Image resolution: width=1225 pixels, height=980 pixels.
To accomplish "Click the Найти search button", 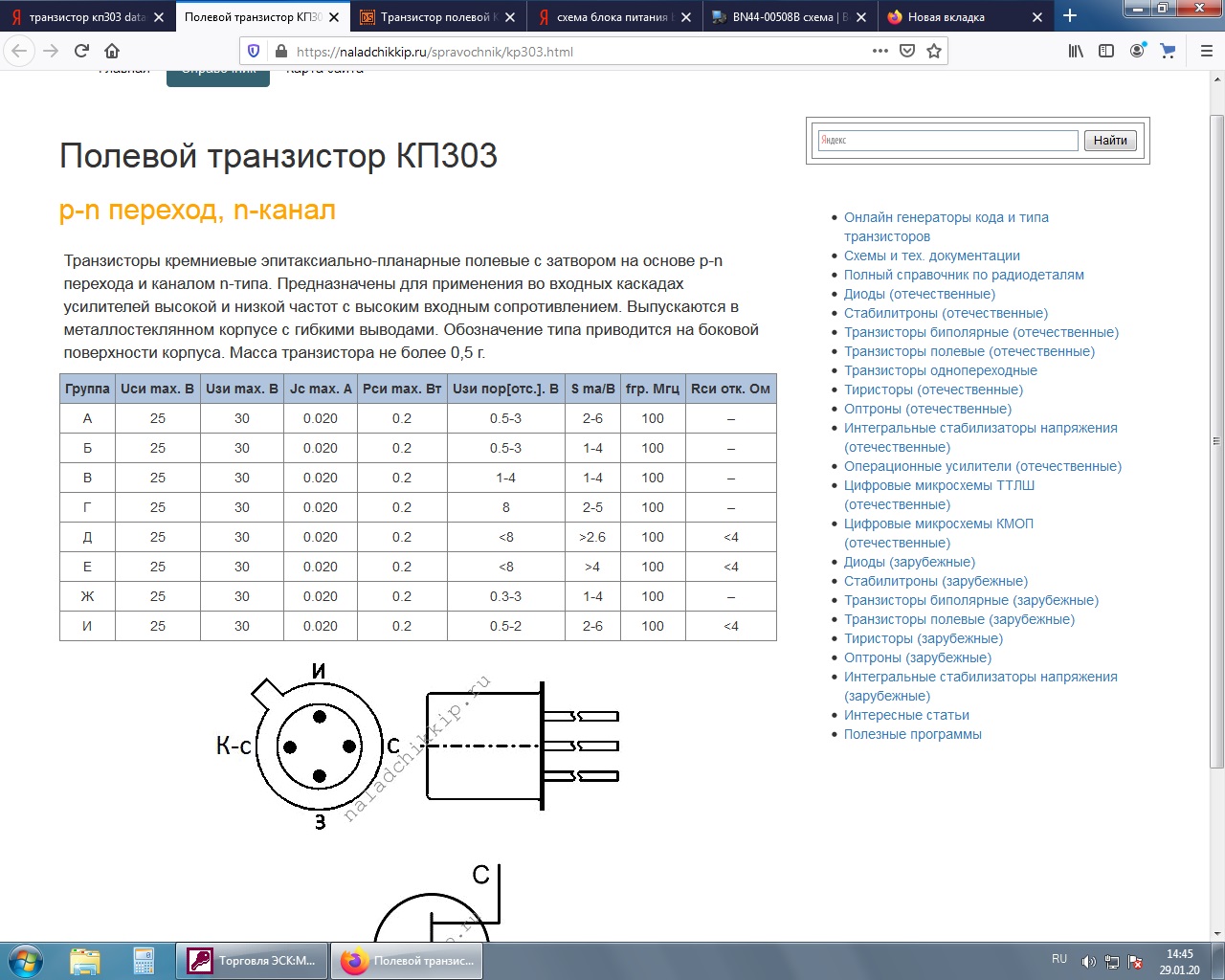I will click(1110, 141).
